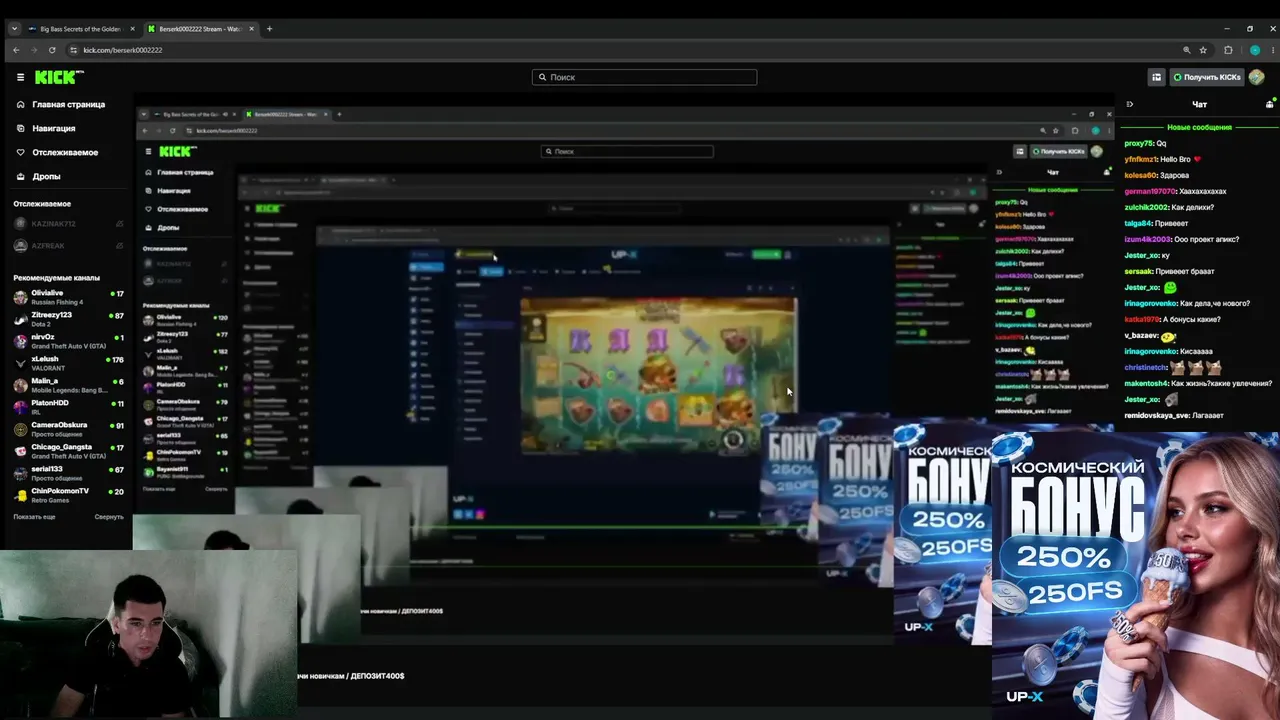Go back using the browser back arrow
Image resolution: width=1280 pixels, height=720 pixels.
pyautogui.click(x=16, y=50)
